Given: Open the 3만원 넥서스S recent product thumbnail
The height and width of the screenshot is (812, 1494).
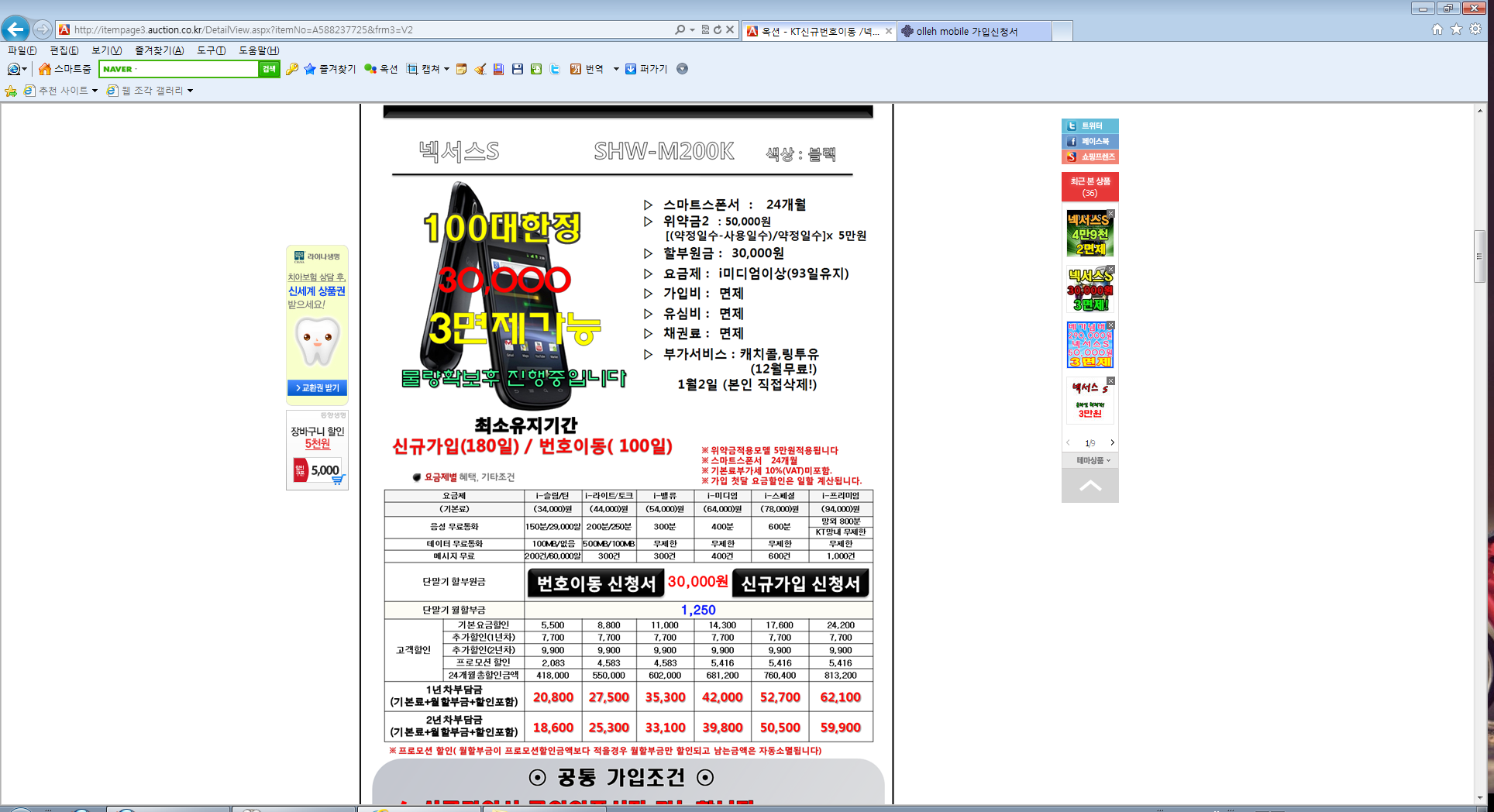Looking at the screenshot, I should point(1090,401).
